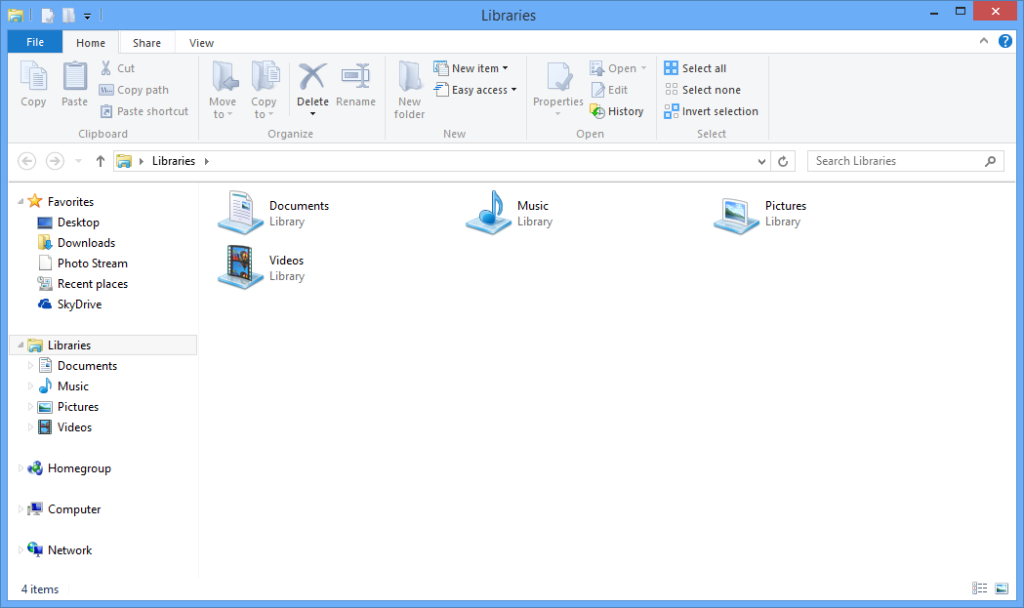Switch to details view in the status bar
Screen dimensions: 1024x608
[979, 588]
